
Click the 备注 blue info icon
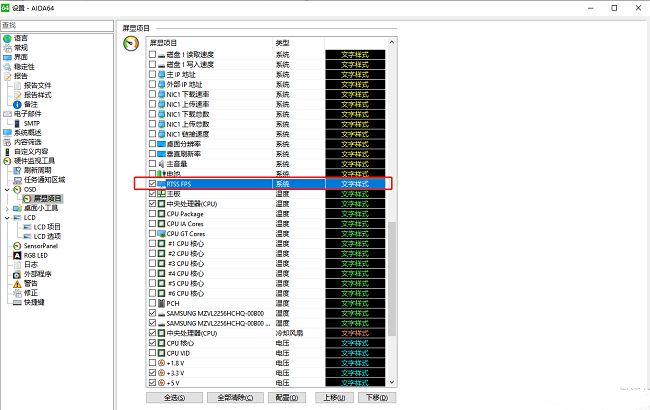pyautogui.click(x=17, y=104)
